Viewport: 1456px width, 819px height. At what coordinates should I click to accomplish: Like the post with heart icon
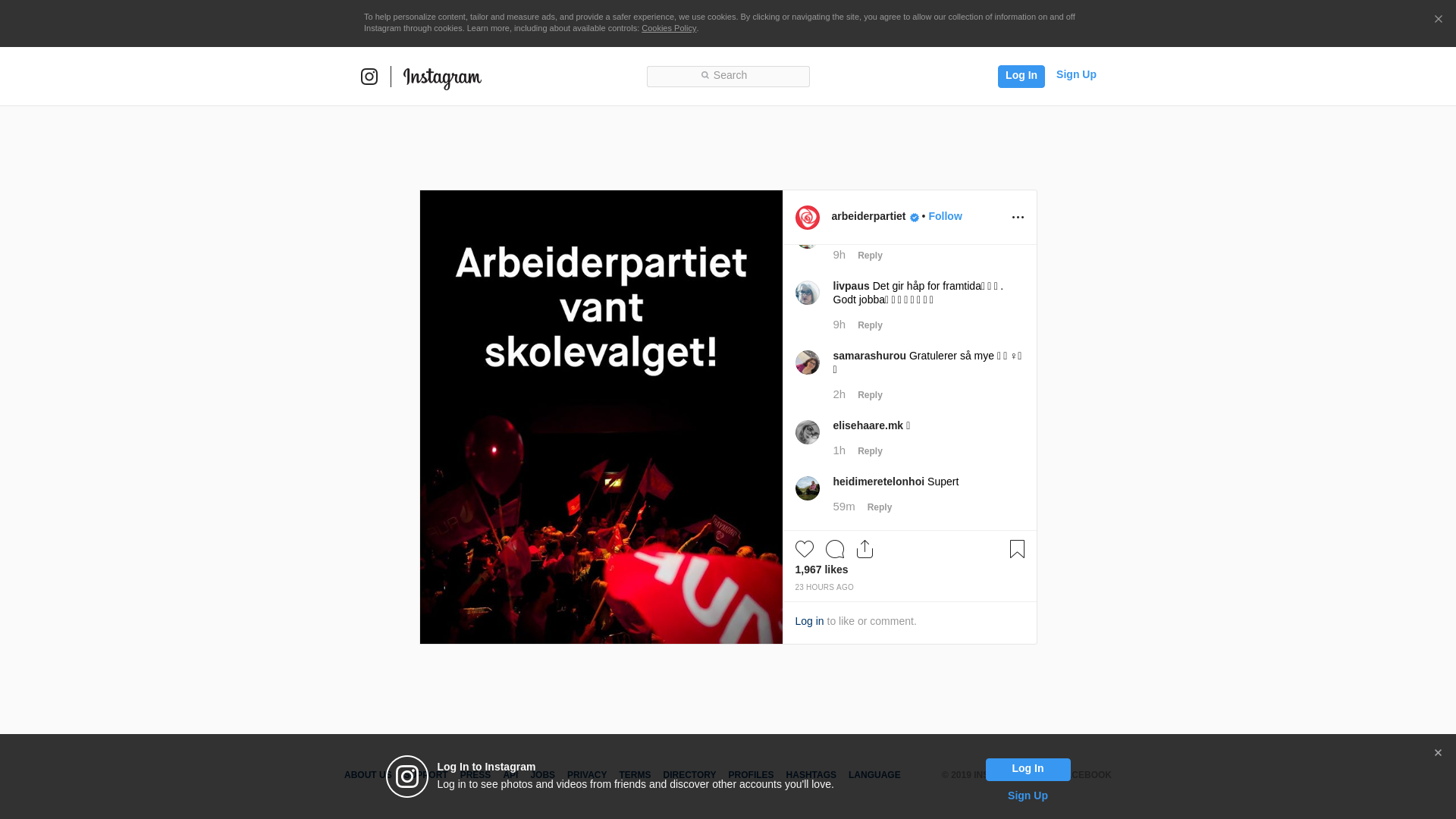tap(805, 549)
